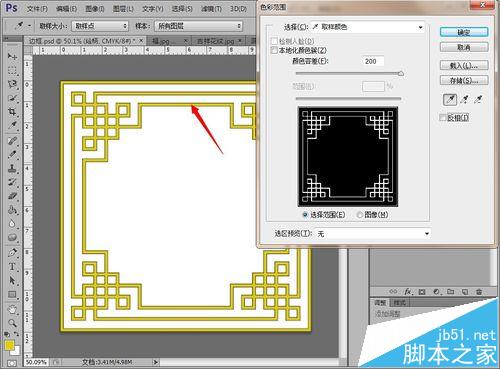Image resolution: width=500 pixels, height=369 pixels.
Task: Enable Localized Color Clusters checkbox (本地化颜色簇)
Action: (x=274, y=50)
